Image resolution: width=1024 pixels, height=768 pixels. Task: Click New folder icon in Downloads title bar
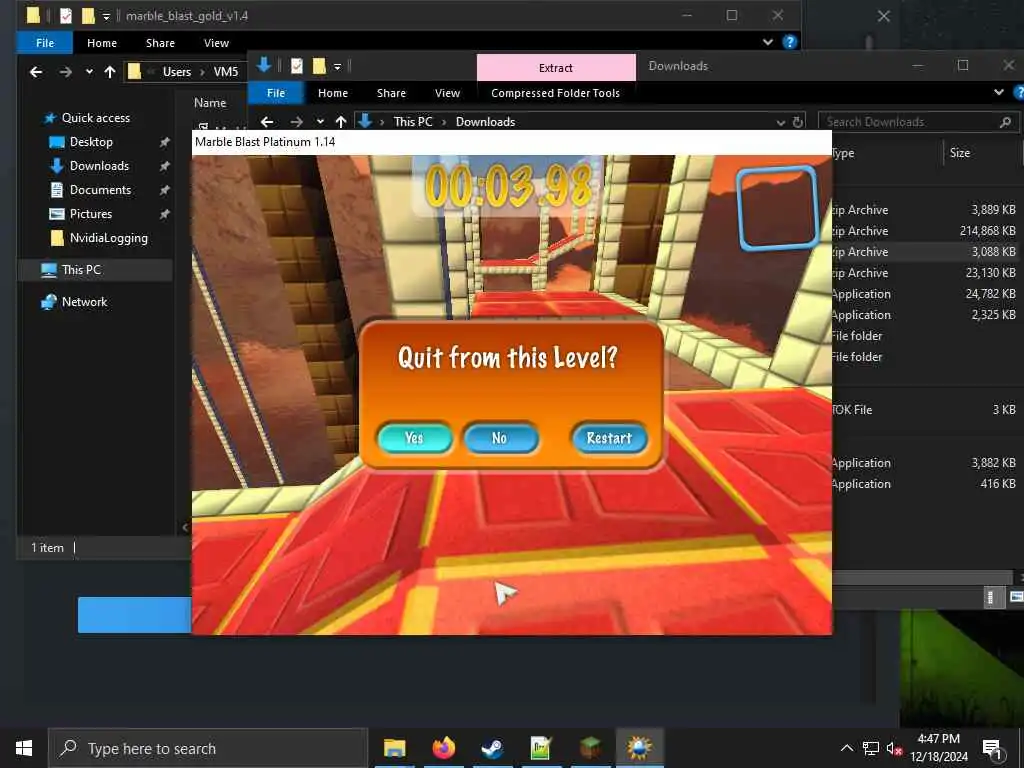point(319,66)
